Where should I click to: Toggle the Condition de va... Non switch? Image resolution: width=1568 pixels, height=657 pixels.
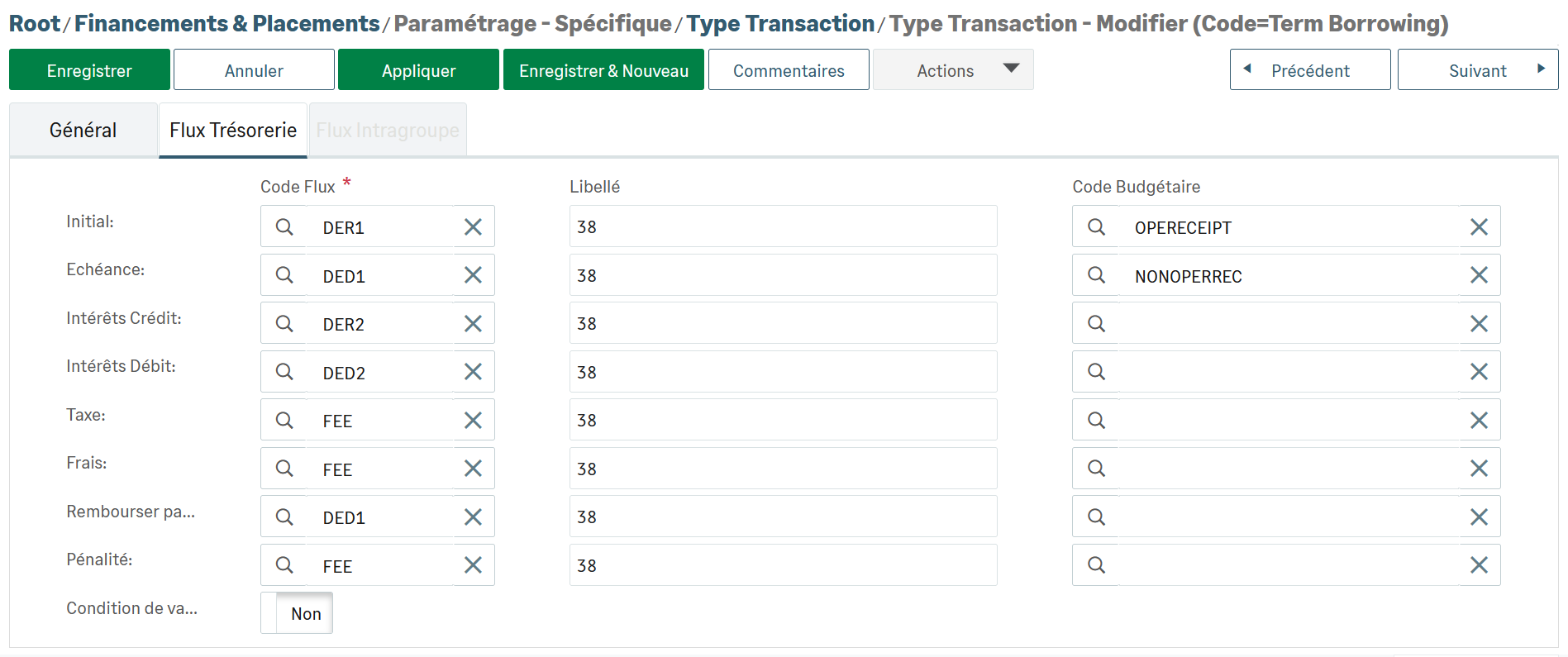297,613
